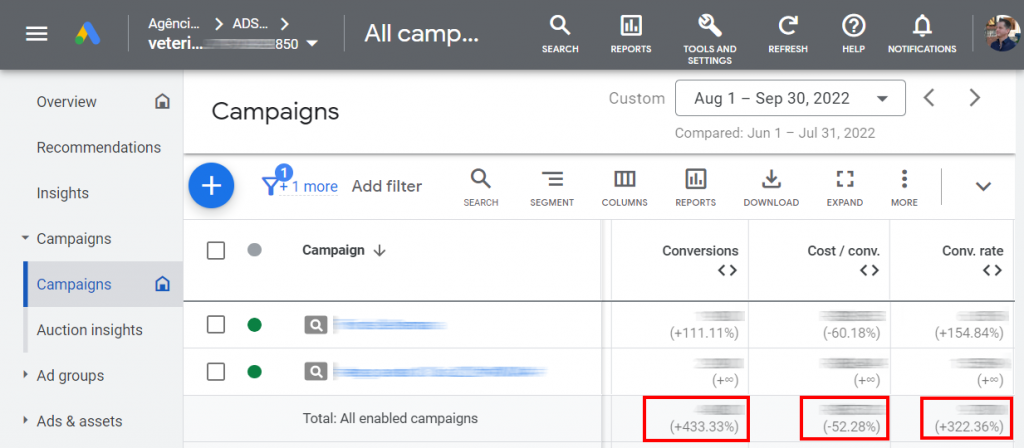Open Auction insights in sidebar
1024x448 pixels.
[x=89, y=330]
